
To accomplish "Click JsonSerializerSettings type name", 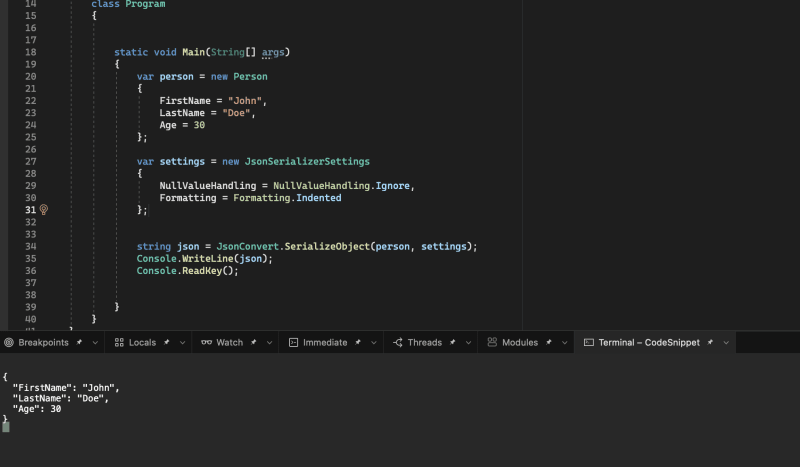I will tap(307, 162).
